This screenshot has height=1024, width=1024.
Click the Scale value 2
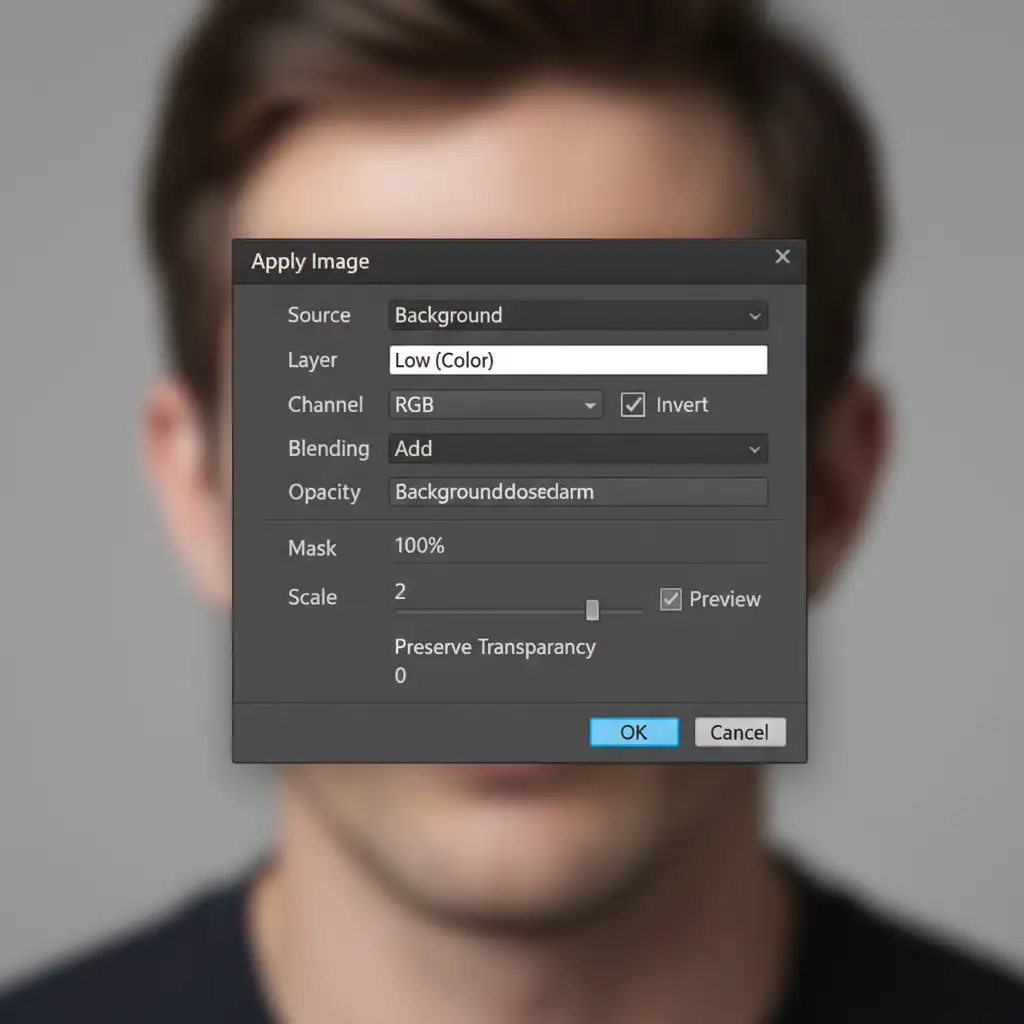(401, 592)
